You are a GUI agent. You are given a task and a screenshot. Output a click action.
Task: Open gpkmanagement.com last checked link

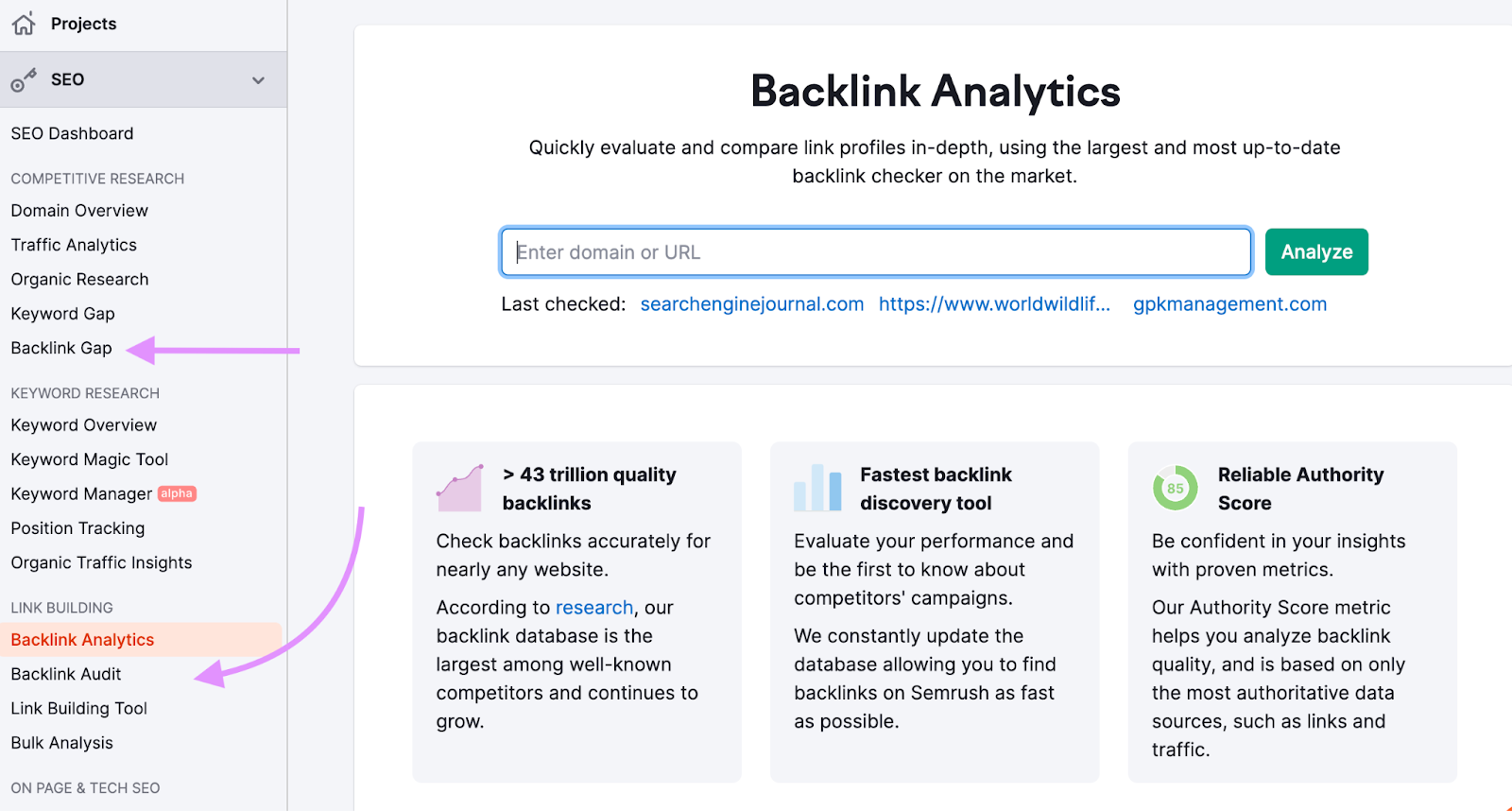(1229, 304)
